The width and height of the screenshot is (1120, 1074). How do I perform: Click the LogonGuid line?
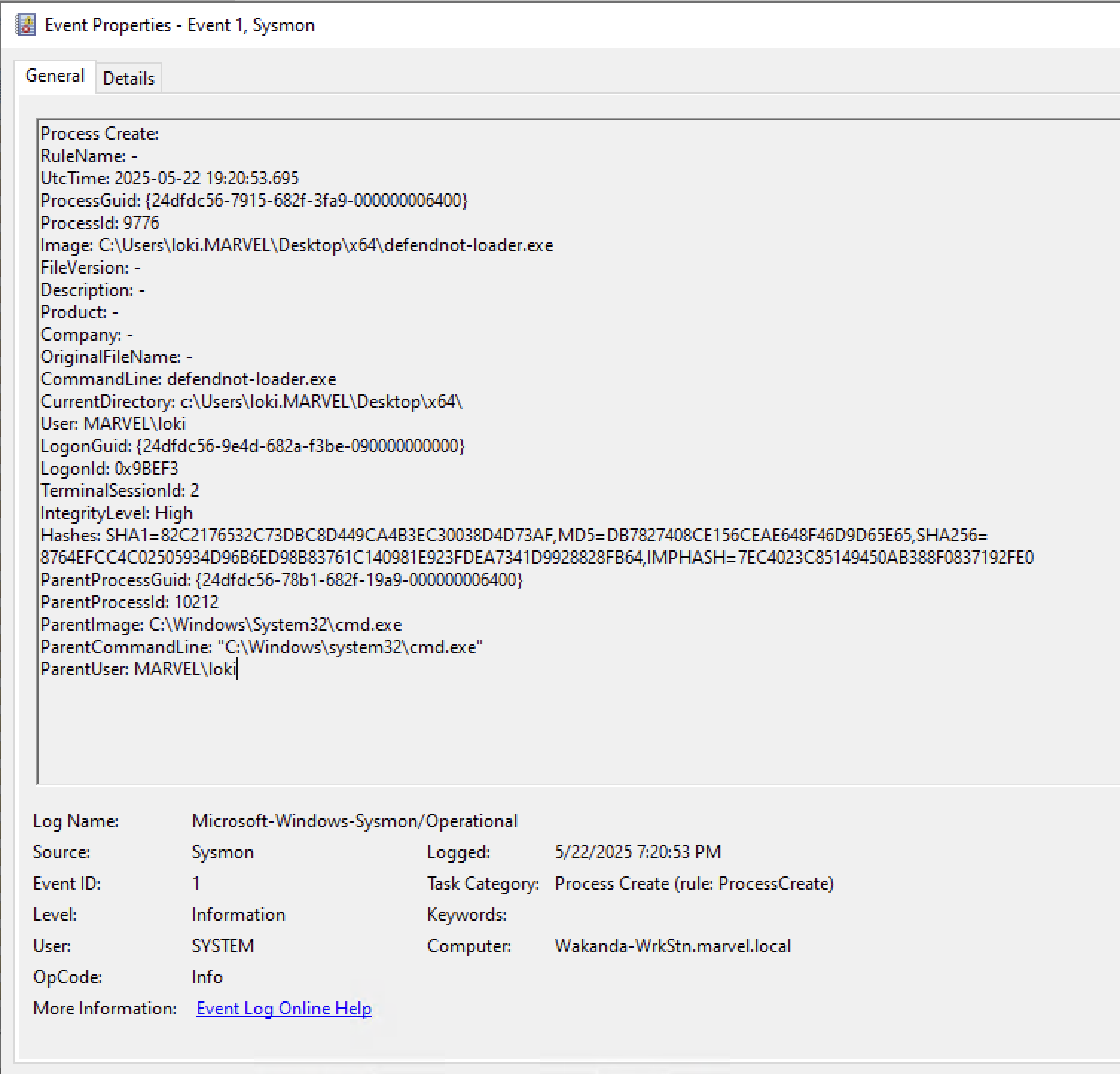pyautogui.click(x=253, y=446)
